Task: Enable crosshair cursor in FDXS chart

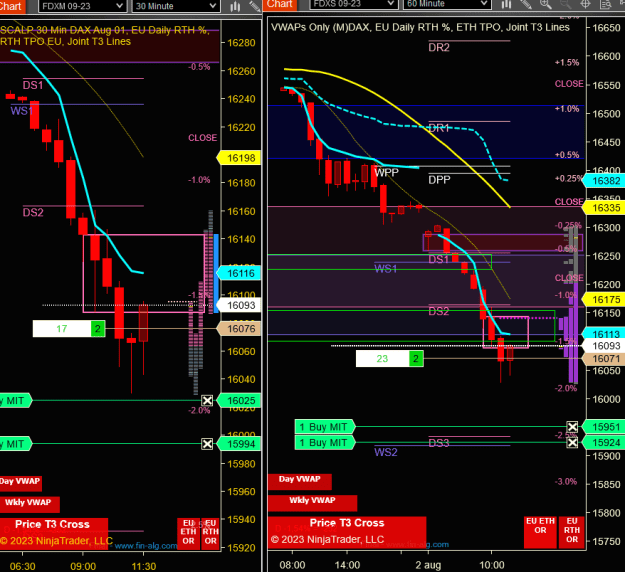Action: pos(585,4)
